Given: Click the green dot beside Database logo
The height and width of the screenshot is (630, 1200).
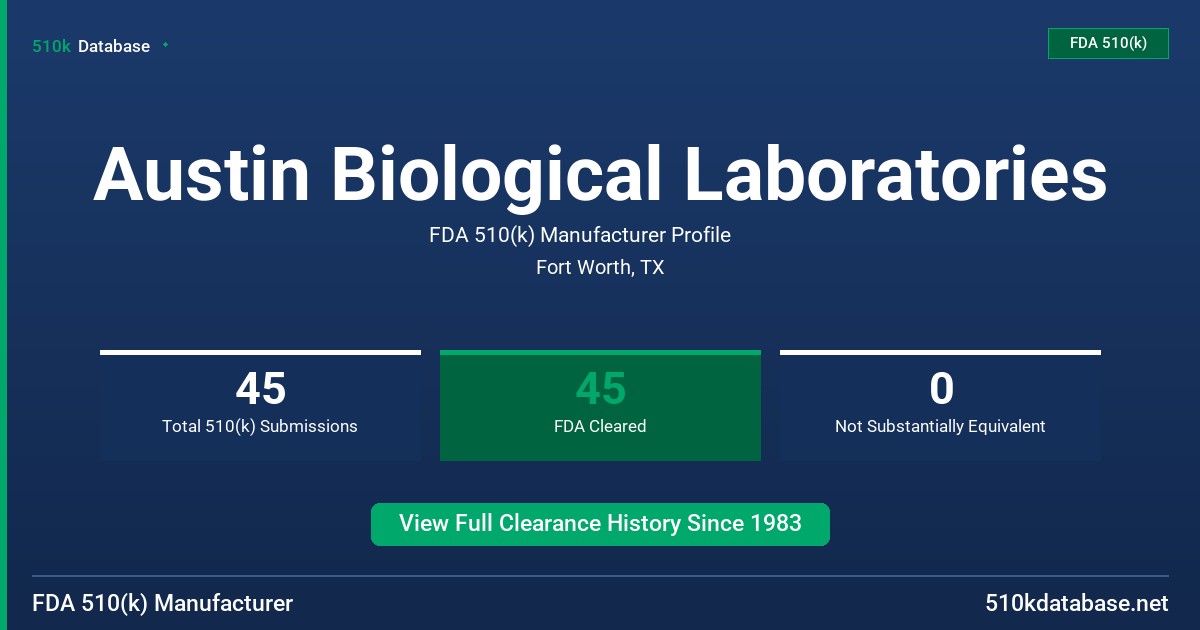Looking at the screenshot, I should (165, 45).
